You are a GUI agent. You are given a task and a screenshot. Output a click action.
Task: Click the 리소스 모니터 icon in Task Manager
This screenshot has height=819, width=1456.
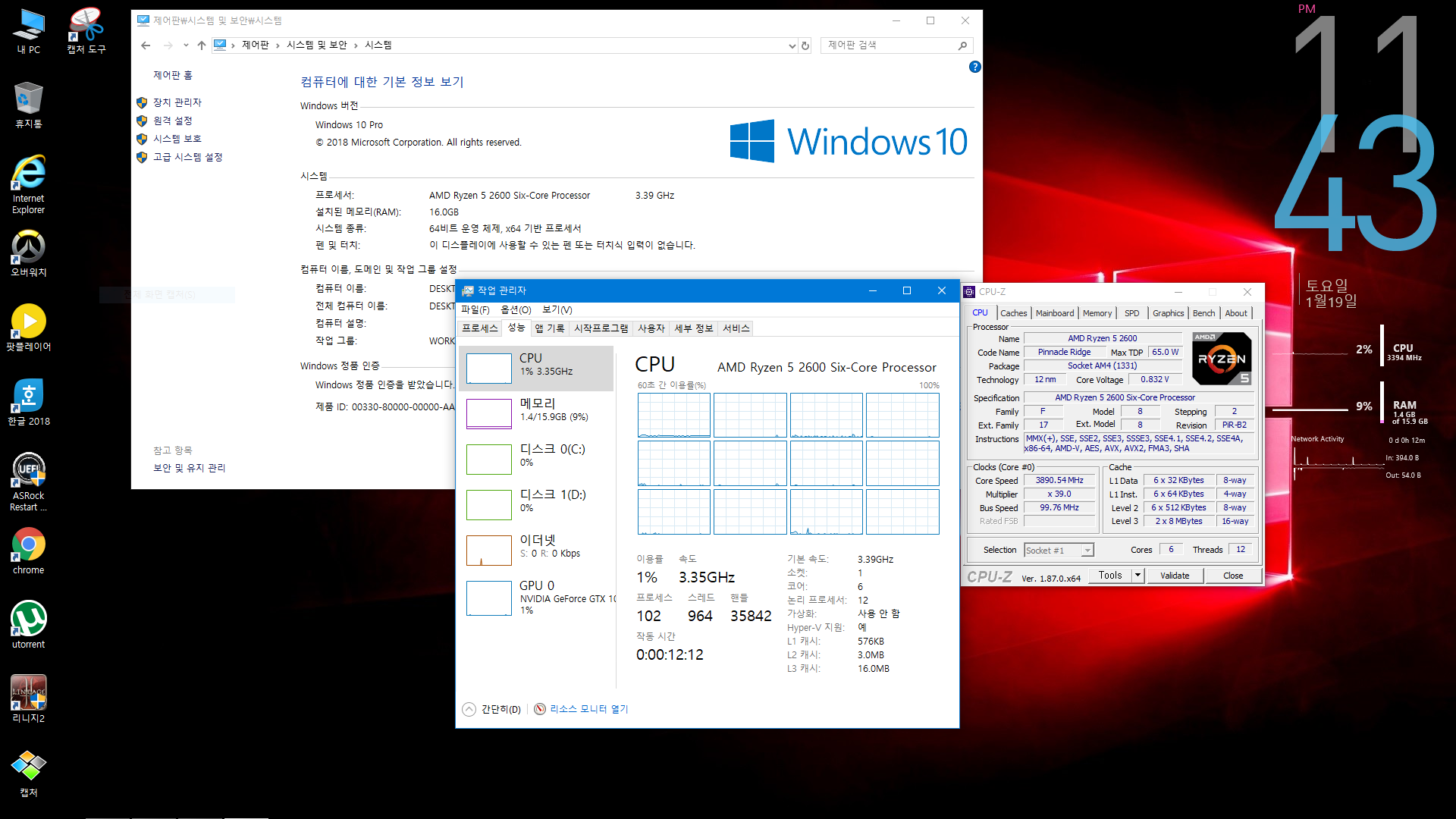(540, 709)
